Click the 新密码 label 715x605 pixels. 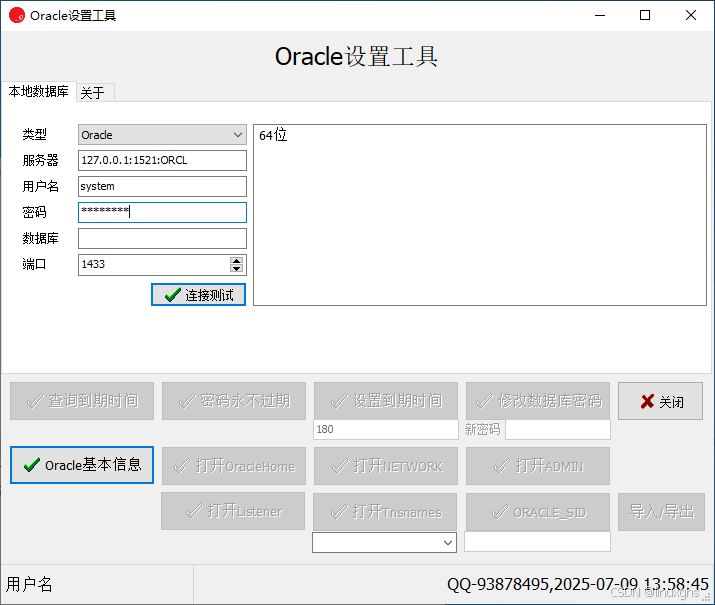coord(482,429)
